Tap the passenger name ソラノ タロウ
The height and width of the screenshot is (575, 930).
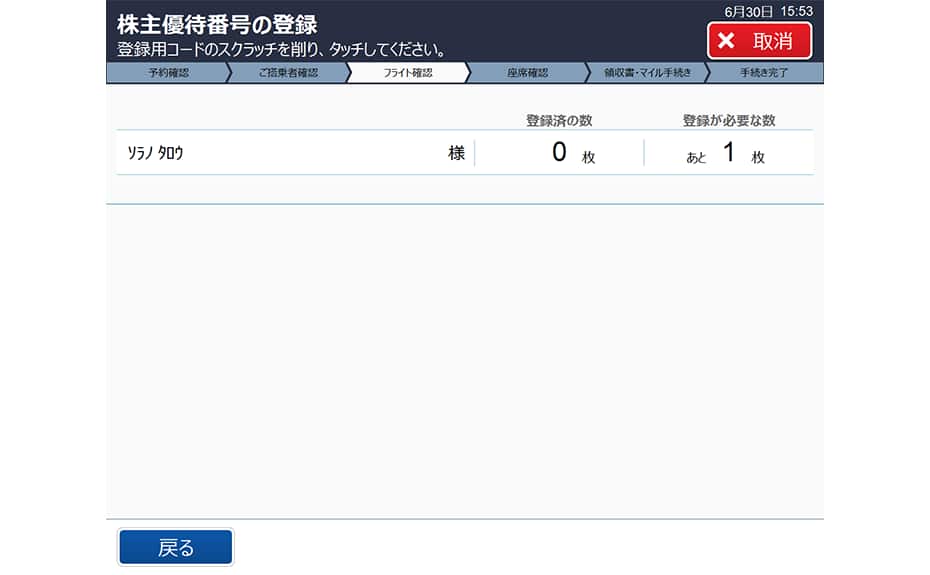pos(156,153)
